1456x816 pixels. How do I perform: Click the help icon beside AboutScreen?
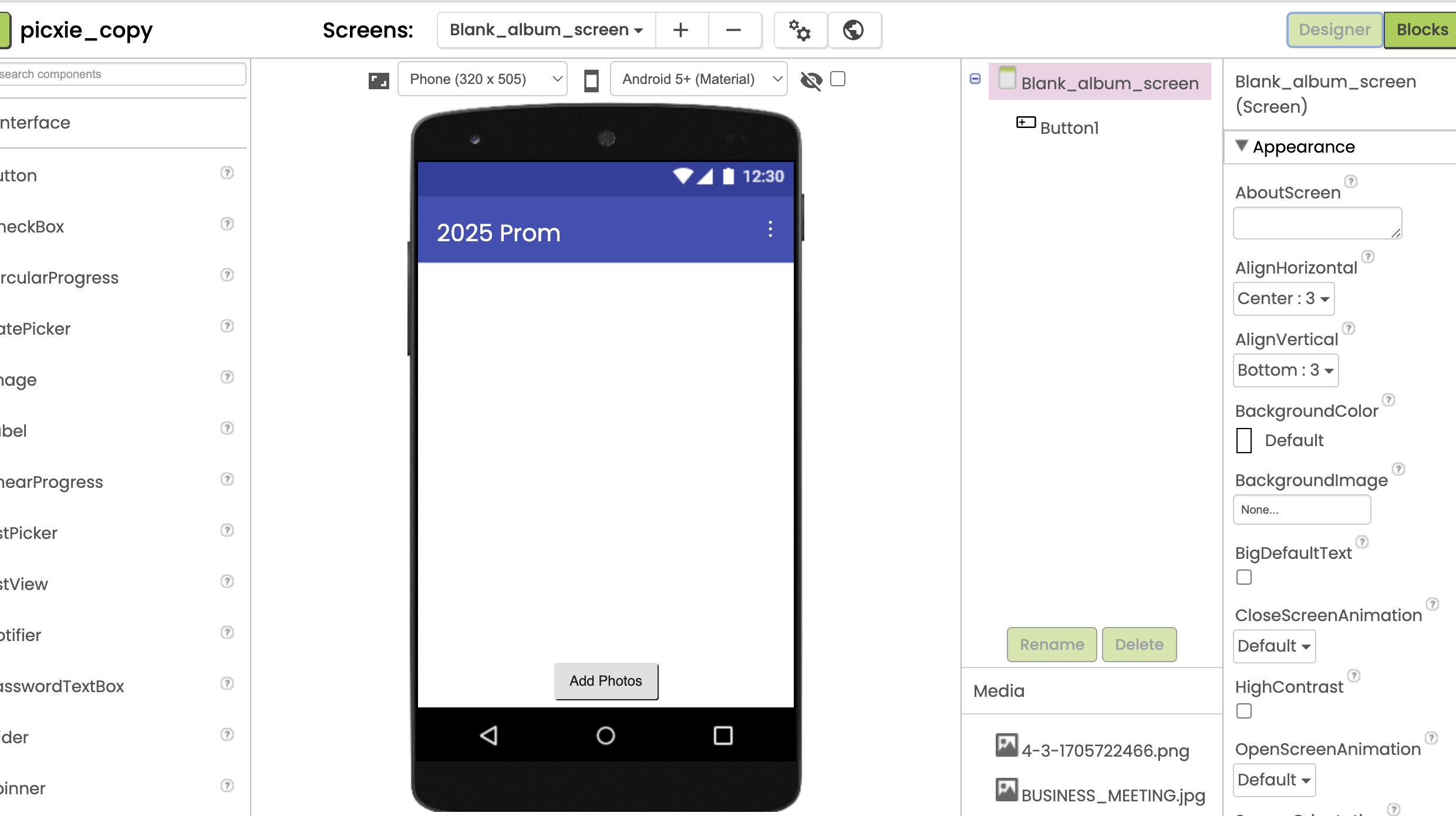pos(1351,181)
